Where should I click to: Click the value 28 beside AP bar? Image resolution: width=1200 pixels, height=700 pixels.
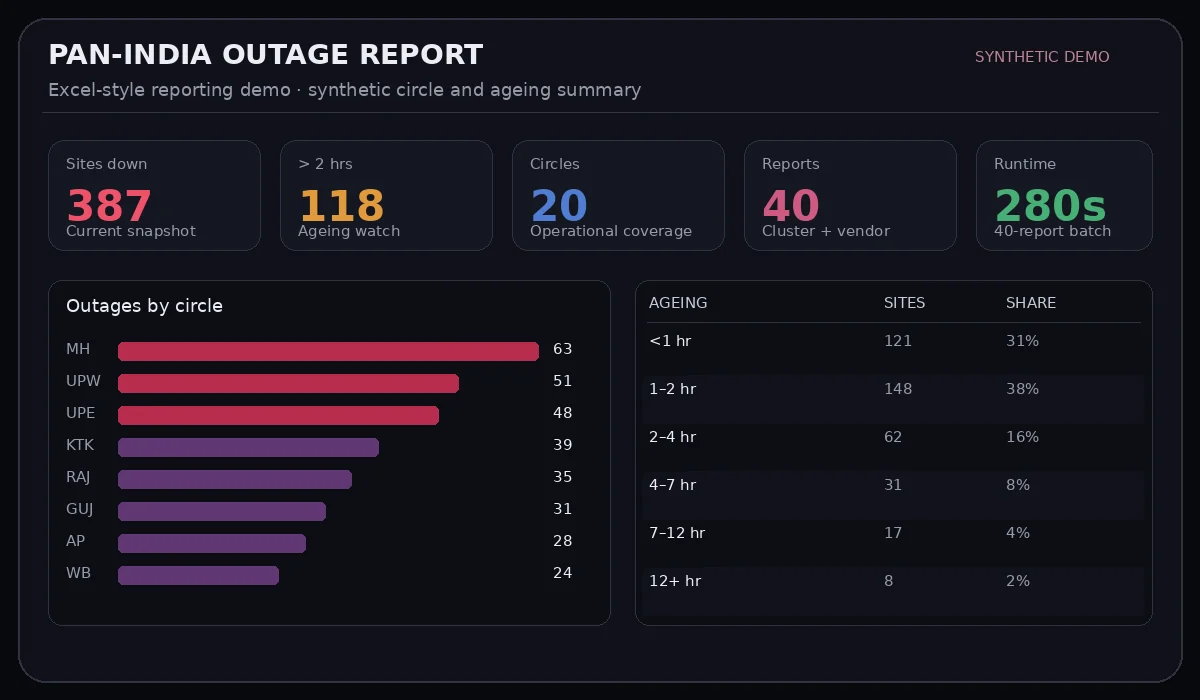coord(563,541)
